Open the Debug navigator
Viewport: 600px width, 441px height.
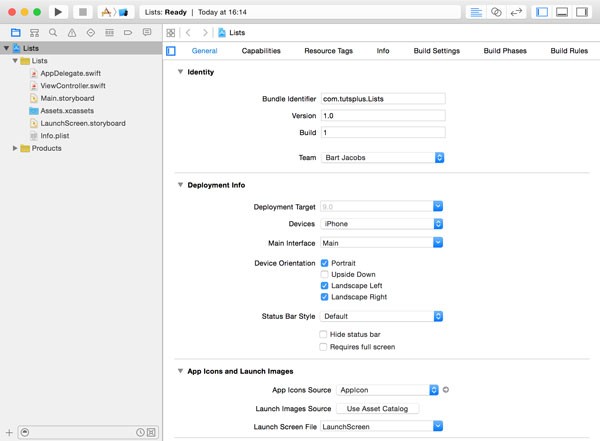pos(109,33)
